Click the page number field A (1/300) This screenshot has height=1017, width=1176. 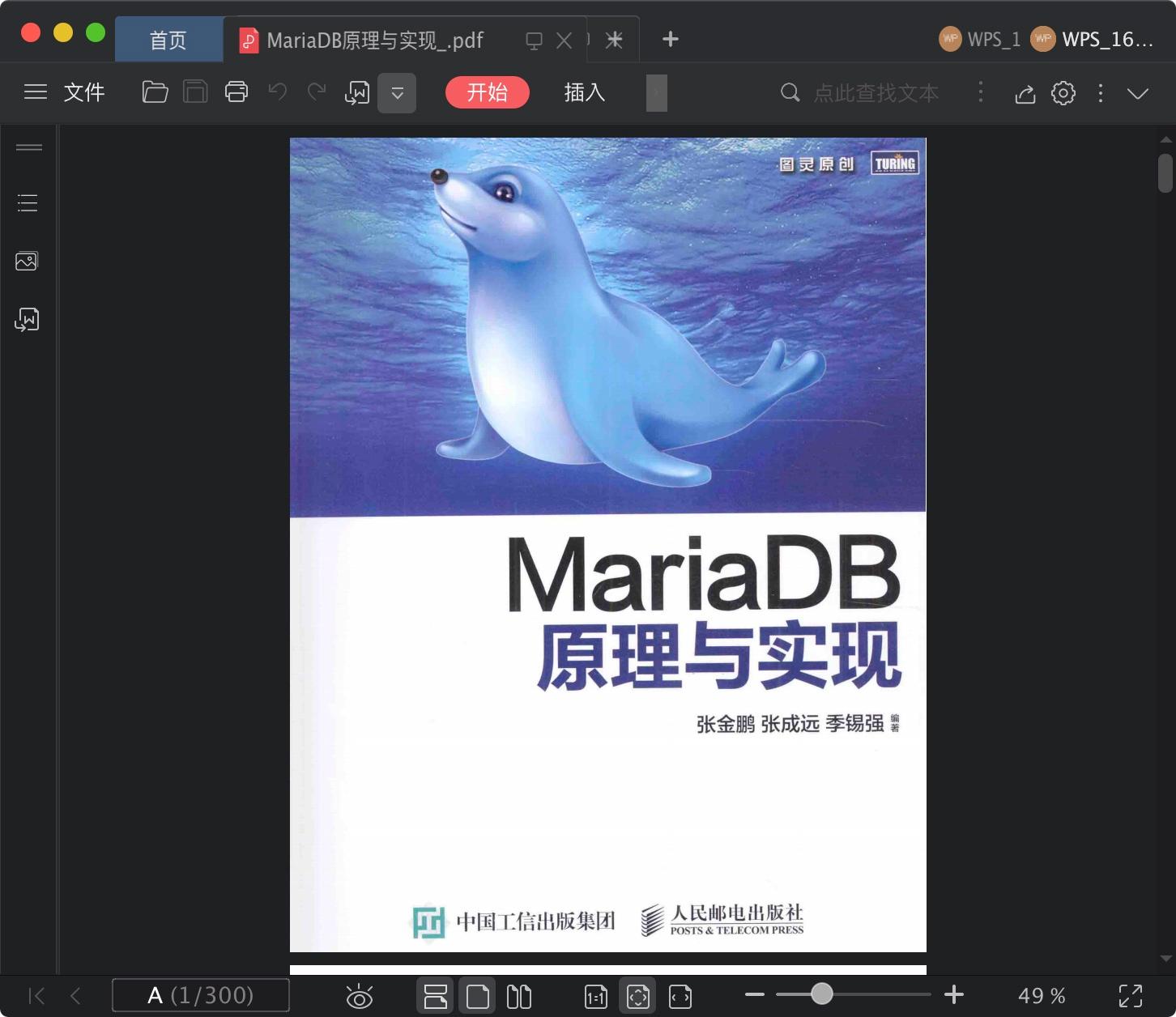[x=200, y=995]
